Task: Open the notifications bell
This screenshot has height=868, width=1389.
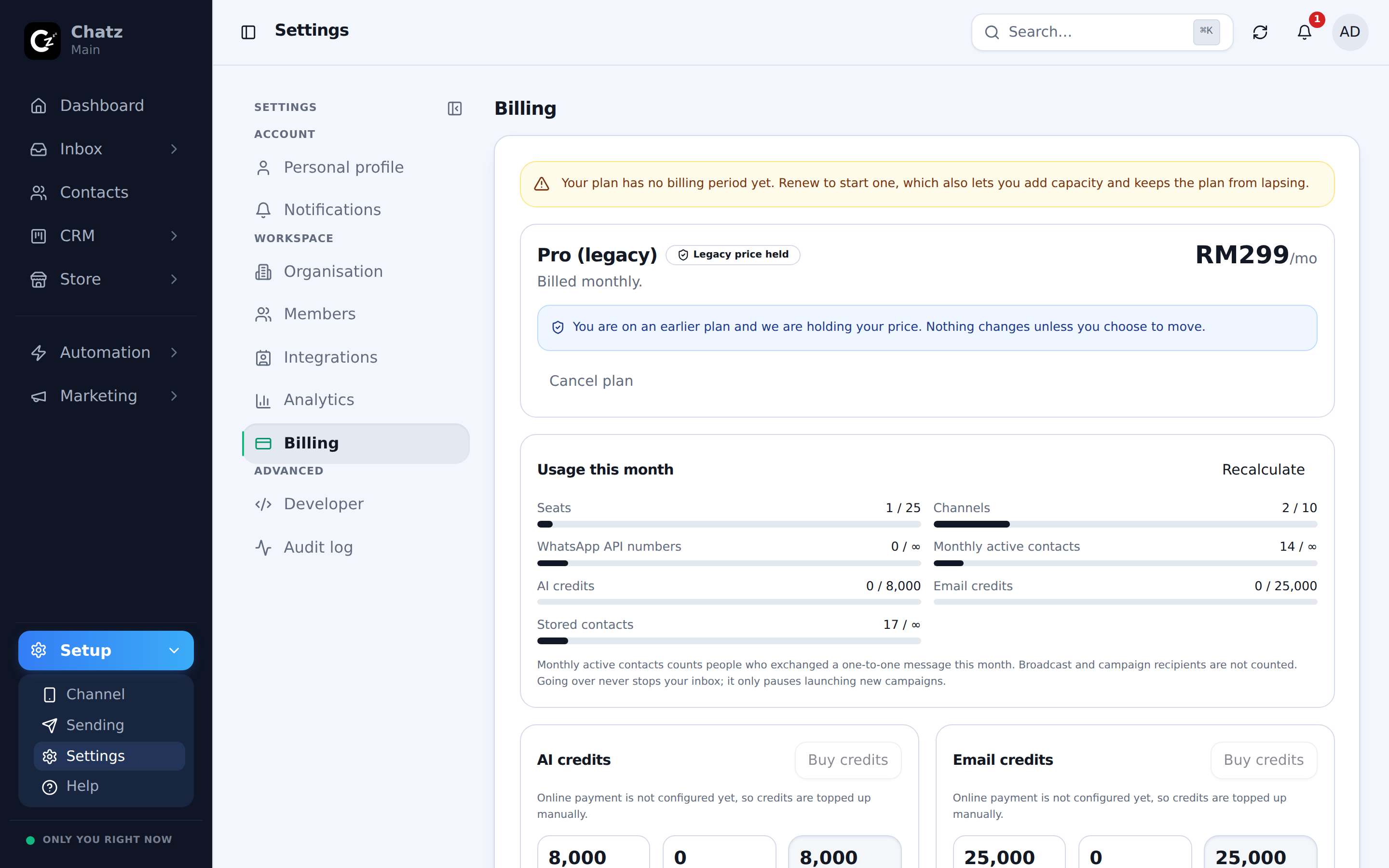Action: [x=1304, y=32]
